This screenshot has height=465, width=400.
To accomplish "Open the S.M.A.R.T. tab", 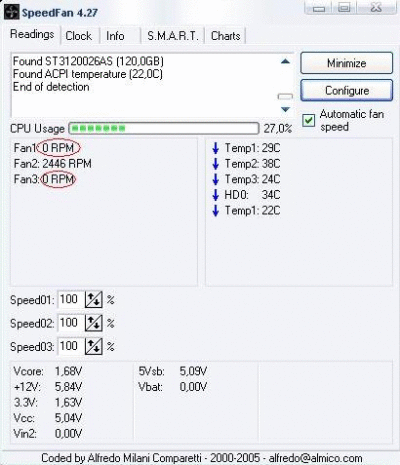I will coord(173,36).
